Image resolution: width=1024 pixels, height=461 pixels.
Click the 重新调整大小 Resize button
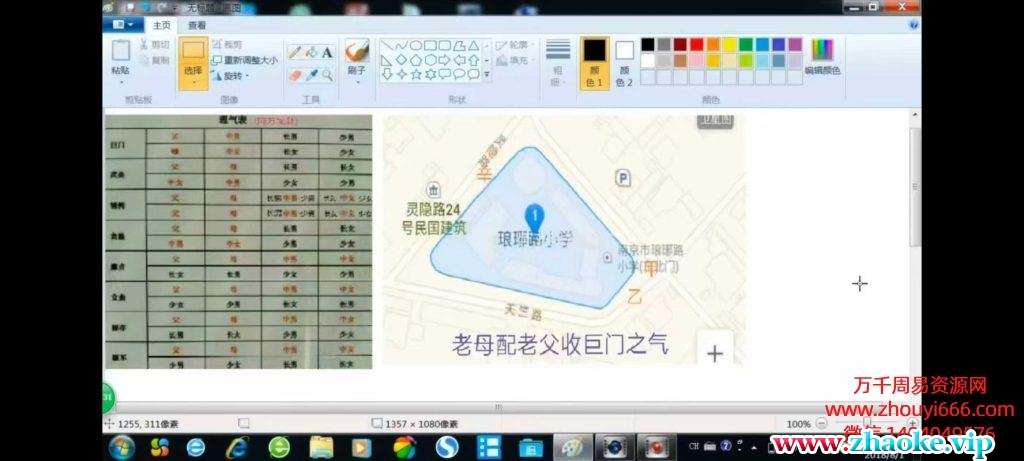(x=245, y=60)
